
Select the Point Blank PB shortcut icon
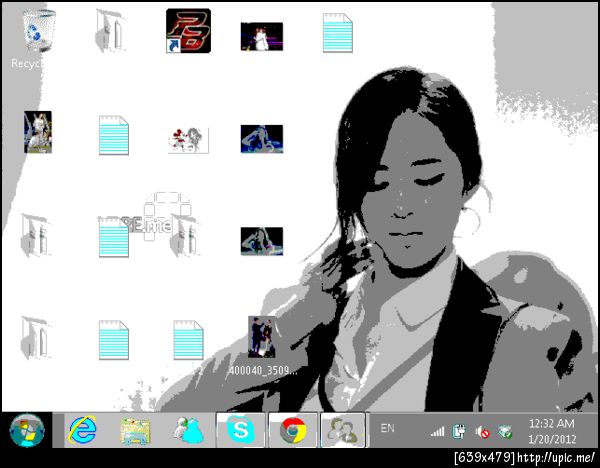[x=188, y=31]
